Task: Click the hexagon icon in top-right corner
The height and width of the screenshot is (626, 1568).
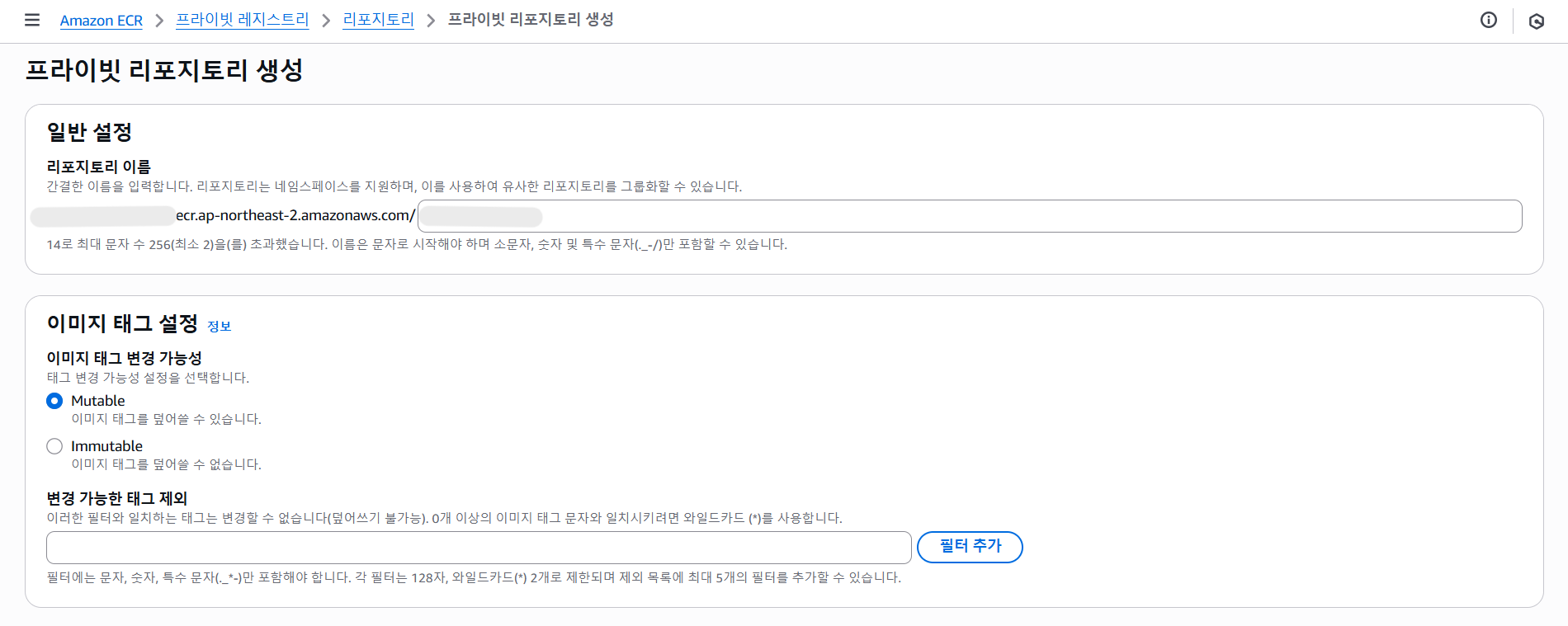Action: (1537, 21)
